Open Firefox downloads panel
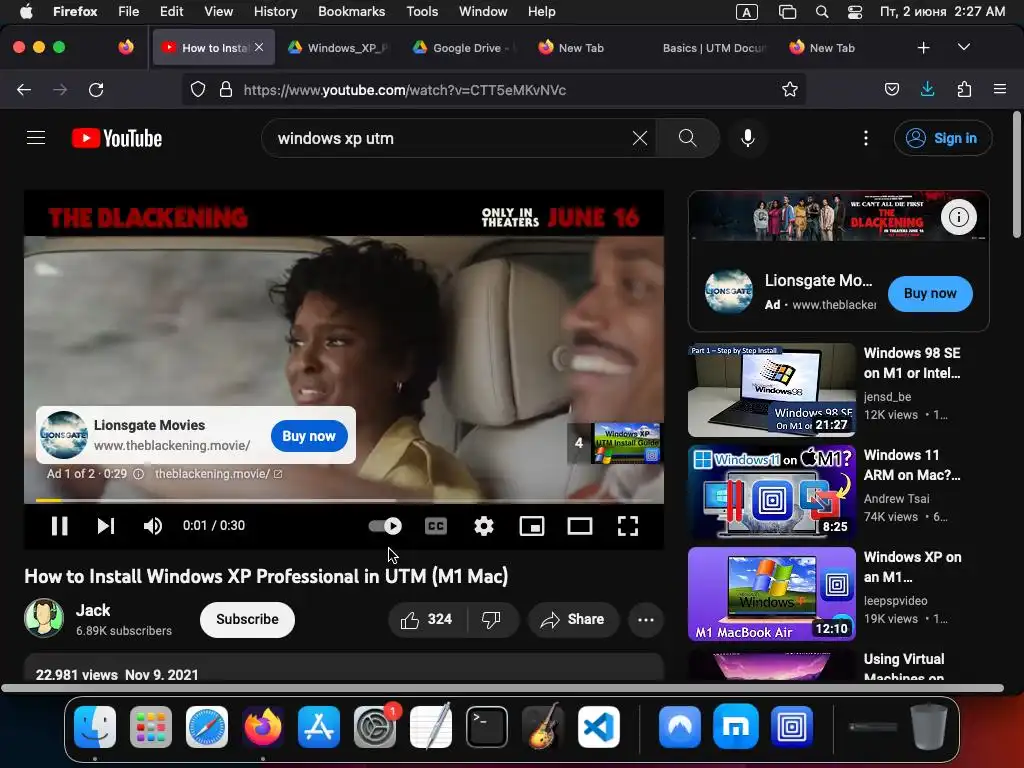Screen dimensions: 1024x768 (927, 89)
